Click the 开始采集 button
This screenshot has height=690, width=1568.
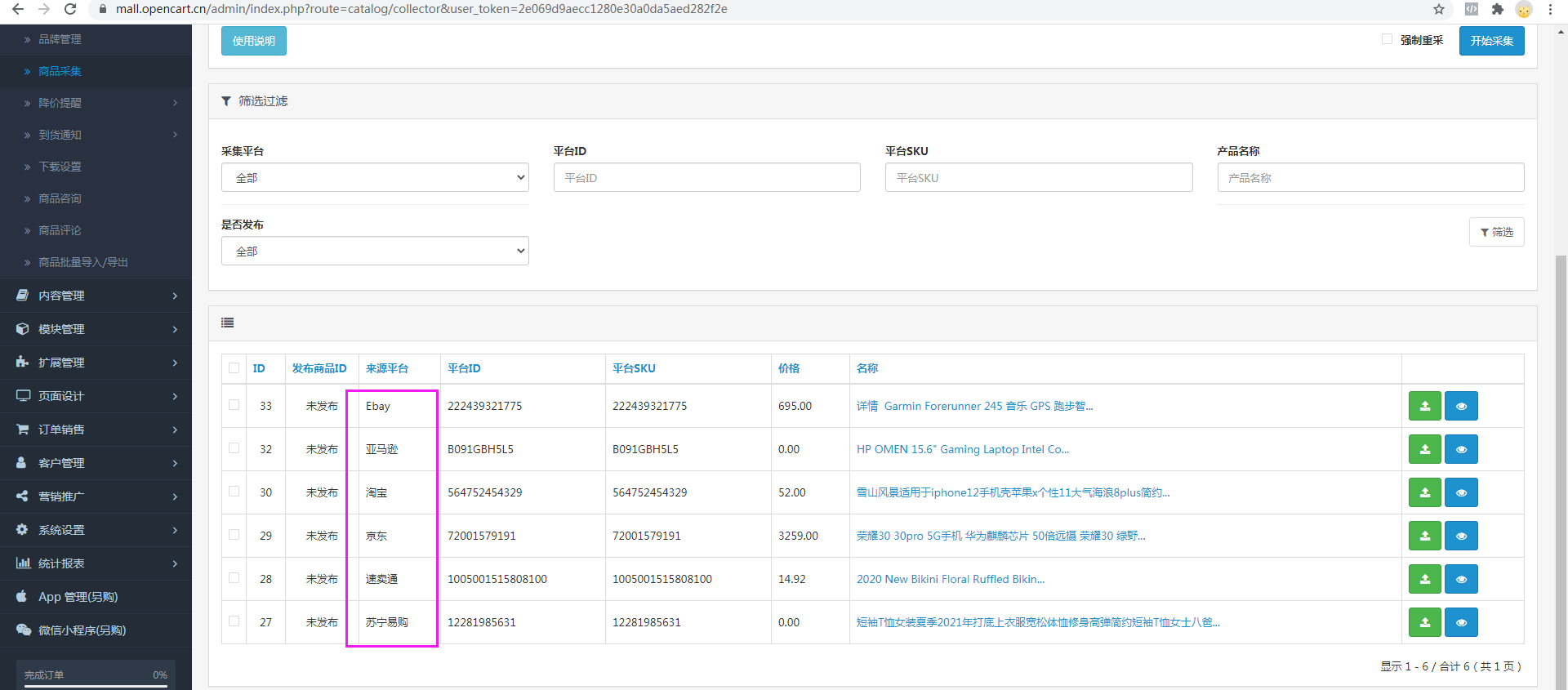[x=1491, y=41]
